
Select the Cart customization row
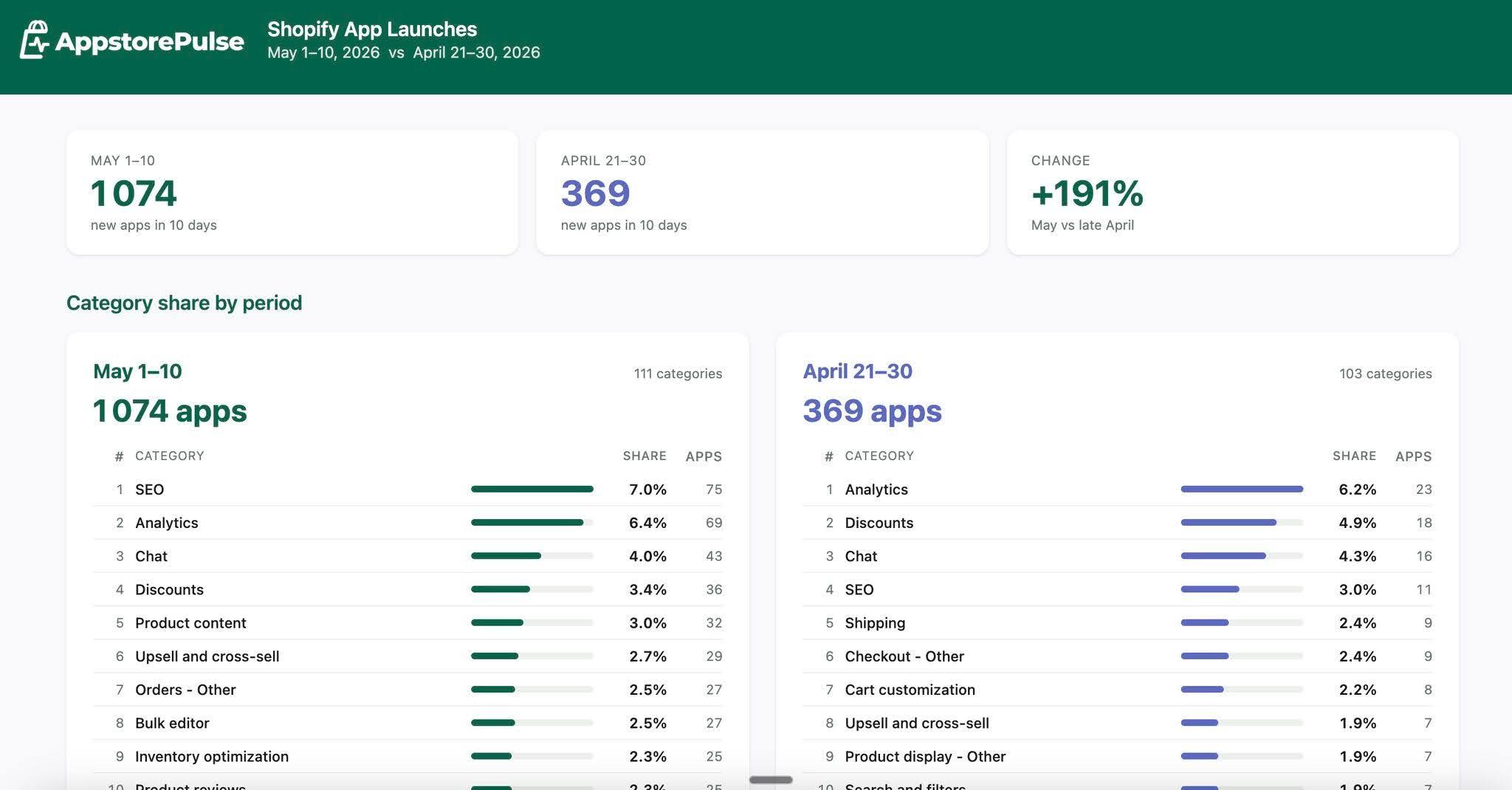click(x=1117, y=690)
